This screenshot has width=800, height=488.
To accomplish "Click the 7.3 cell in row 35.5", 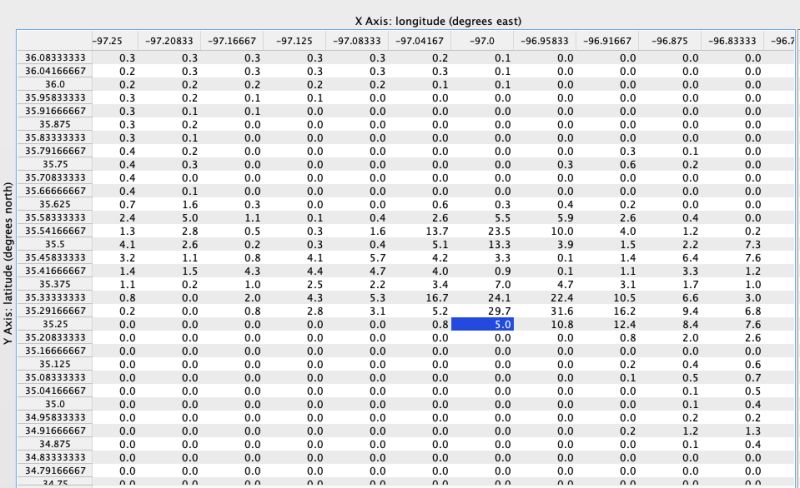I will point(732,244).
